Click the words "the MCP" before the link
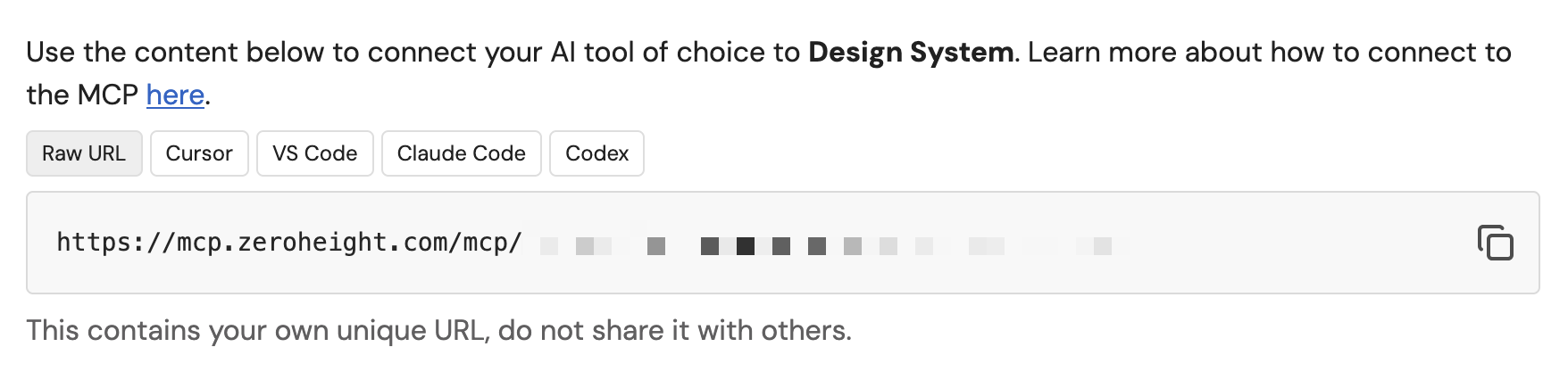This screenshot has width=1568, height=380. point(82,95)
